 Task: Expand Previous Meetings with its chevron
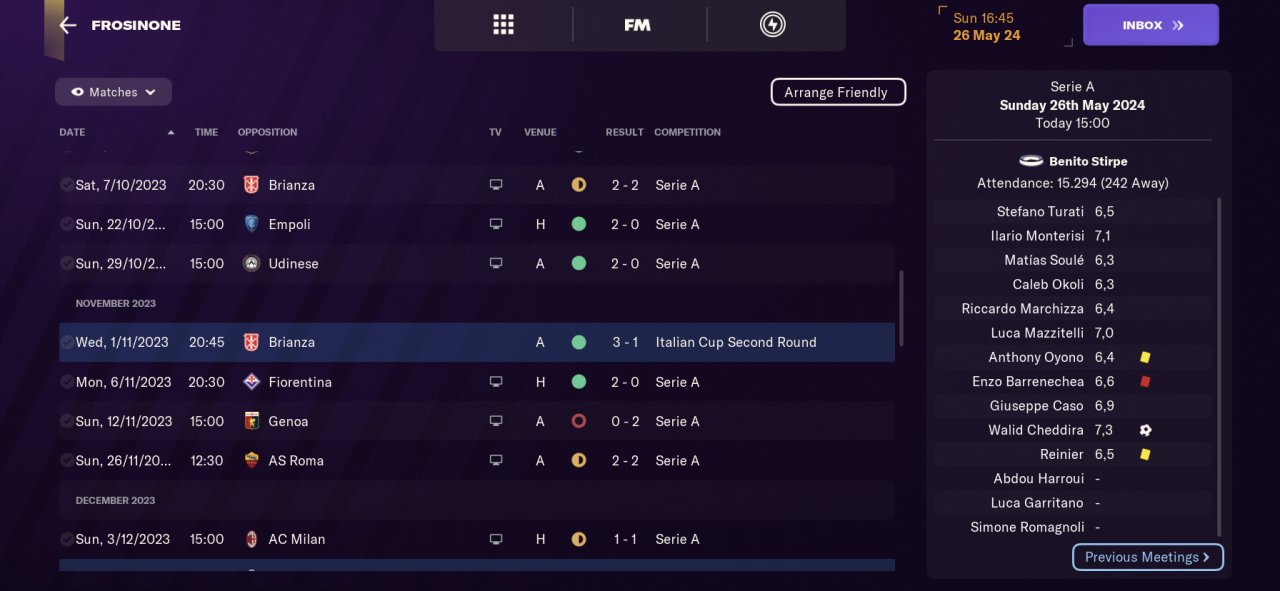coord(1206,557)
